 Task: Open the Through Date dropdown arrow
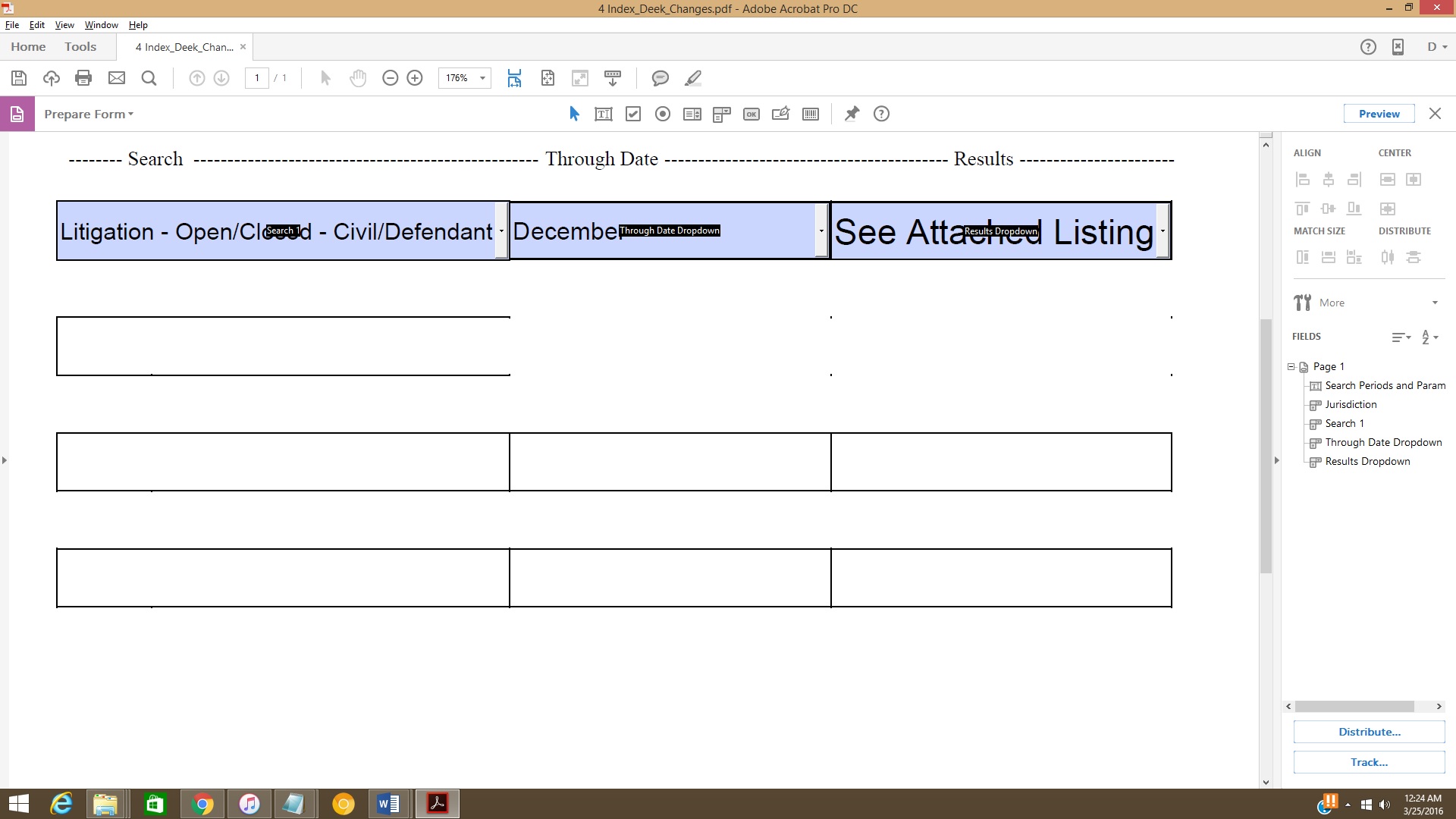click(x=821, y=231)
